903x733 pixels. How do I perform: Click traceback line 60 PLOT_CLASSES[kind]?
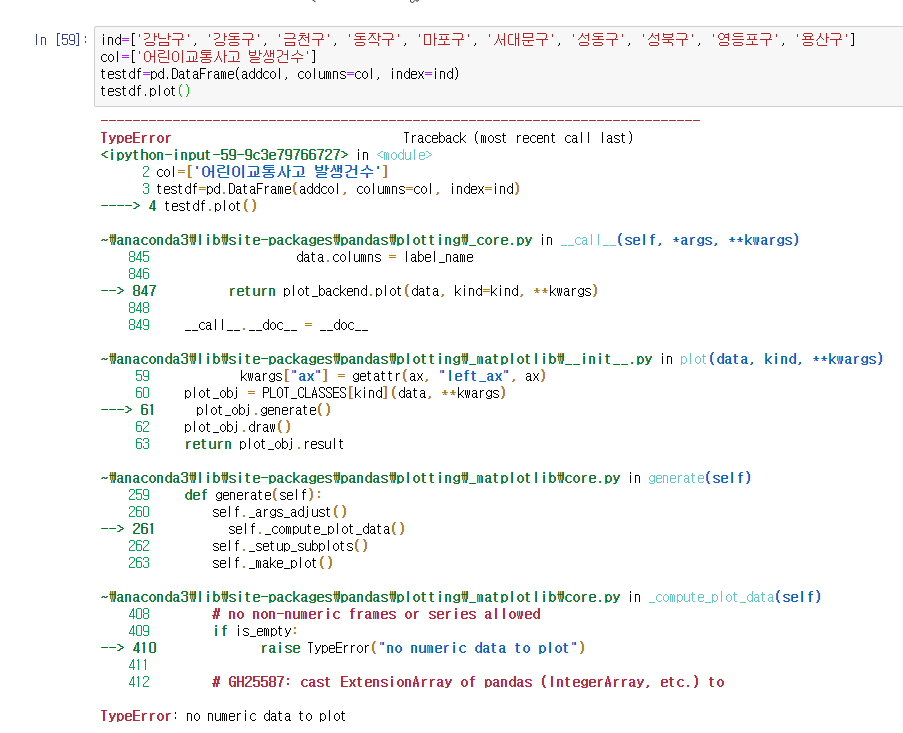click(320, 393)
